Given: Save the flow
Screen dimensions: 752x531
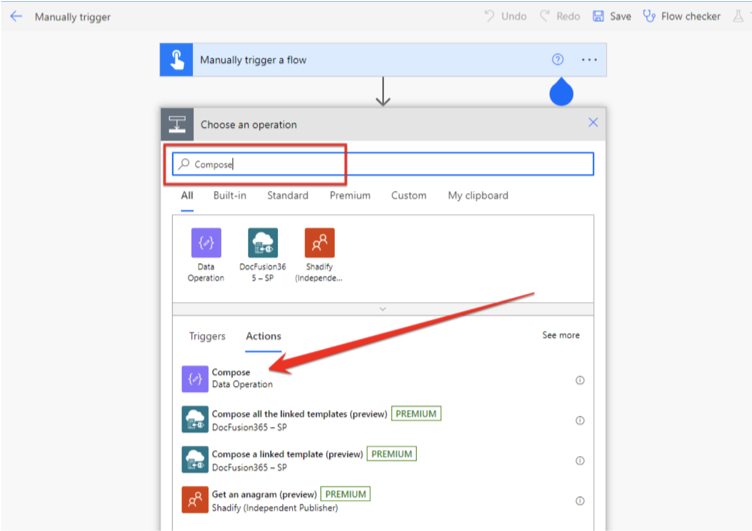Looking at the screenshot, I should point(612,17).
